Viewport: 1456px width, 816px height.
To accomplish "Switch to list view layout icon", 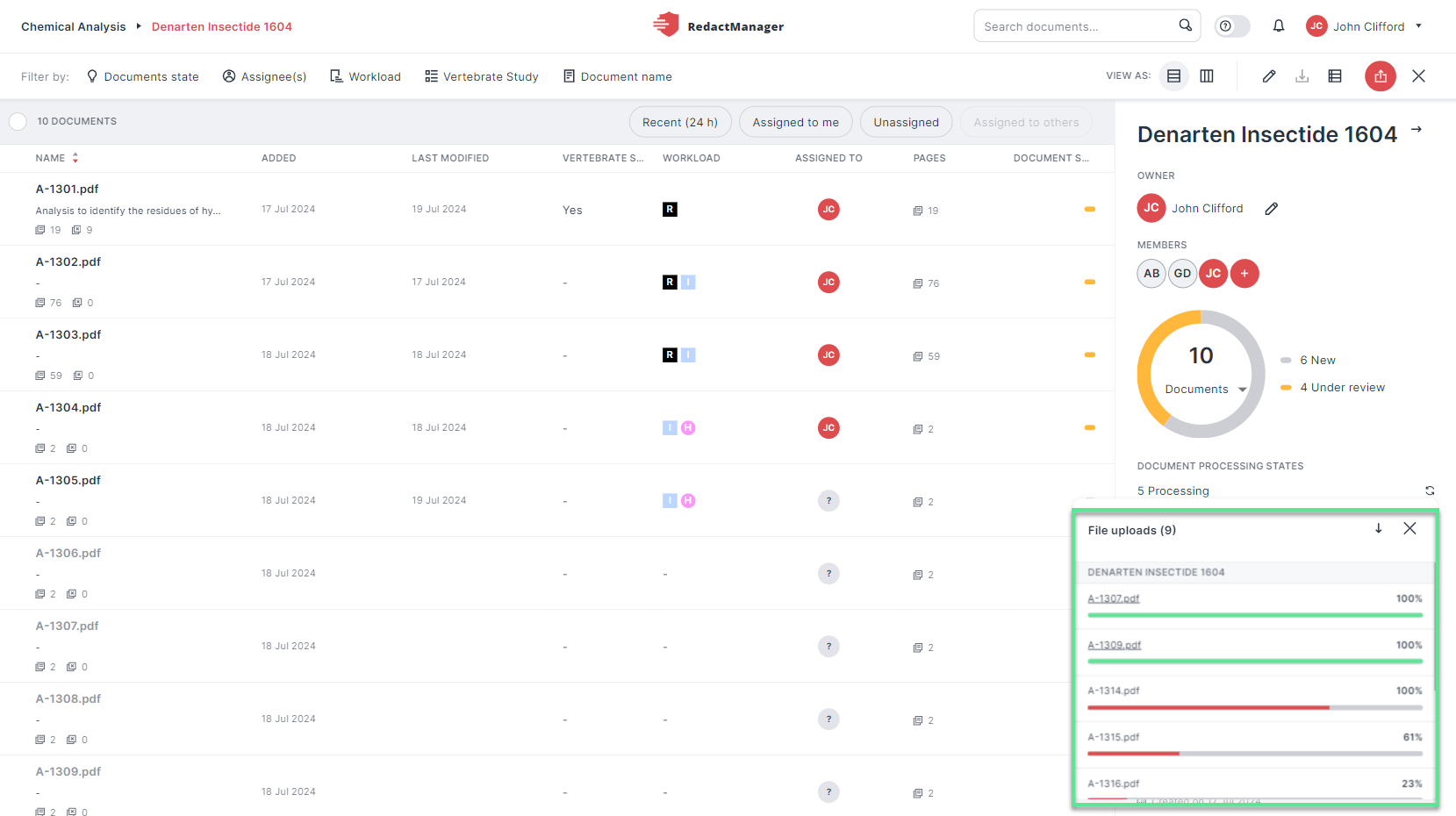I will click(x=1173, y=76).
